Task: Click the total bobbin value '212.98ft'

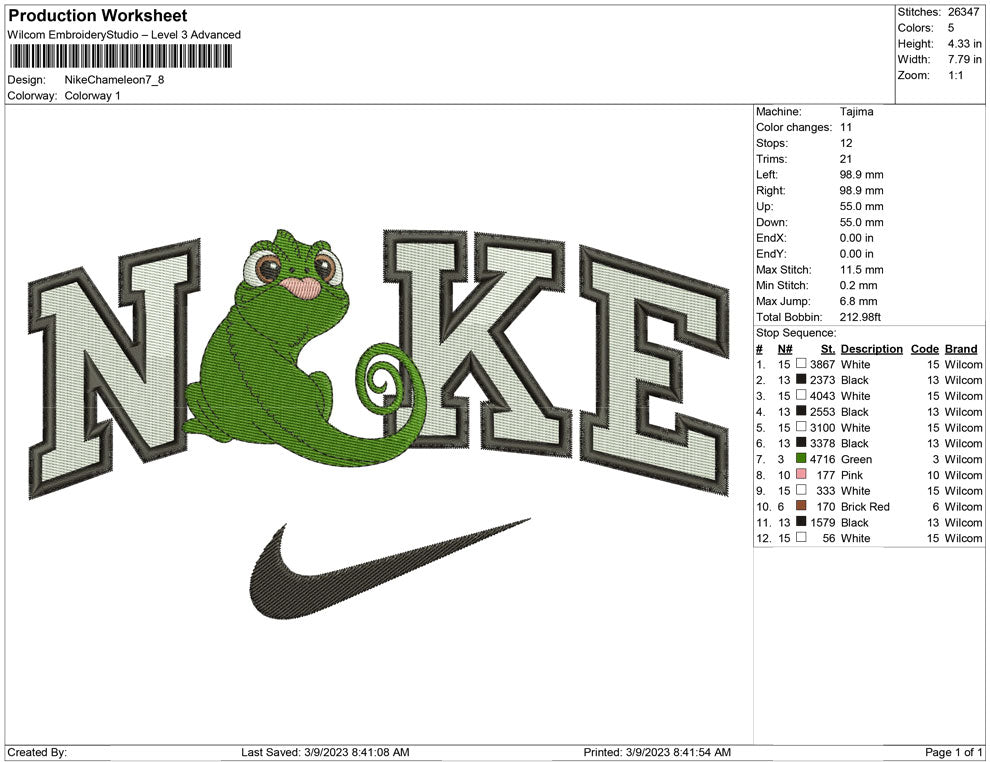Action: (x=860, y=317)
